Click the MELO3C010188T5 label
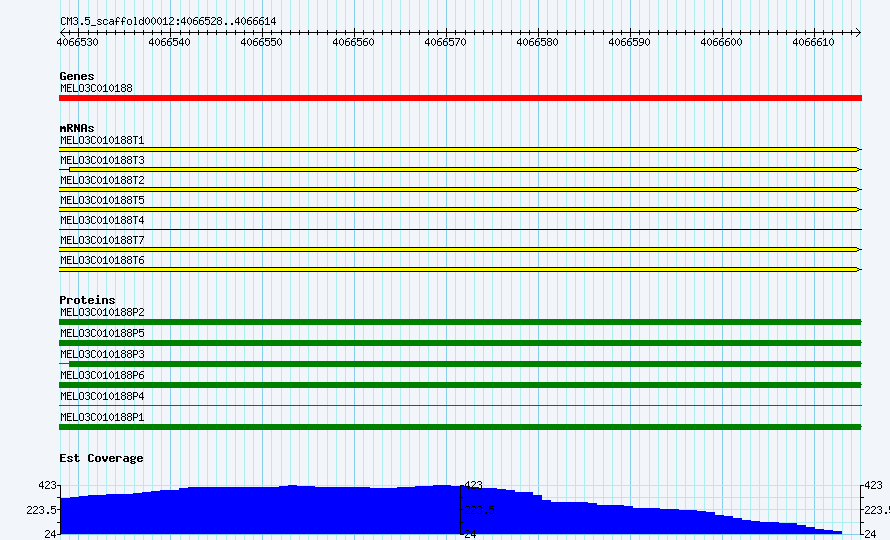This screenshot has height=540, width=890. click(102, 200)
